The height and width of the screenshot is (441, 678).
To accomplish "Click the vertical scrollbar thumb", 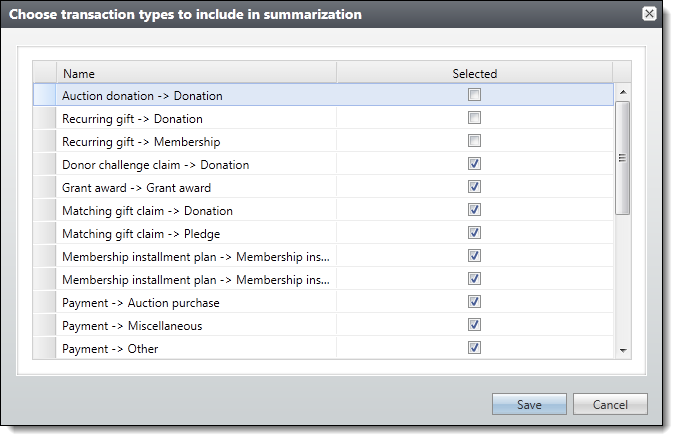I will [x=623, y=158].
